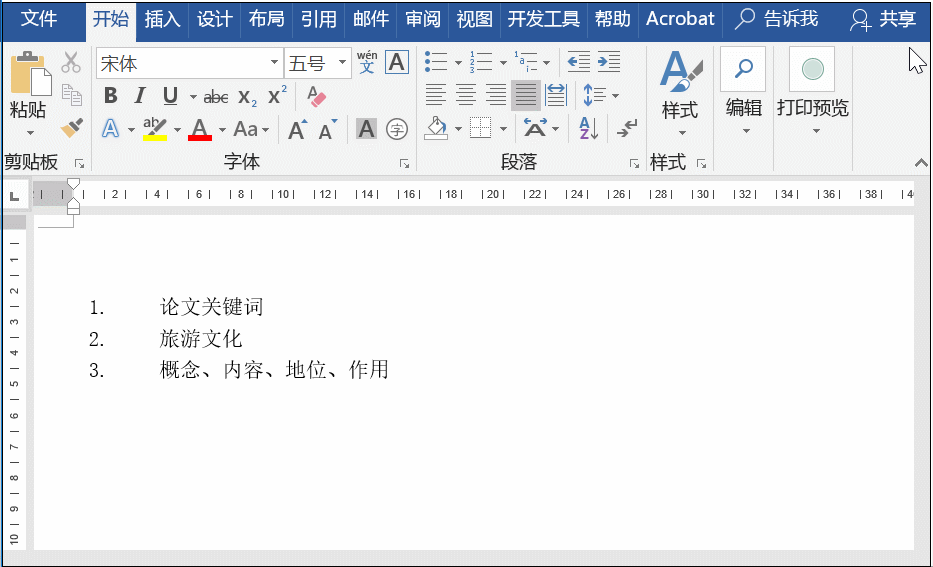Apply text effects outlined A icon
This screenshot has width=933, height=567.
point(111,129)
